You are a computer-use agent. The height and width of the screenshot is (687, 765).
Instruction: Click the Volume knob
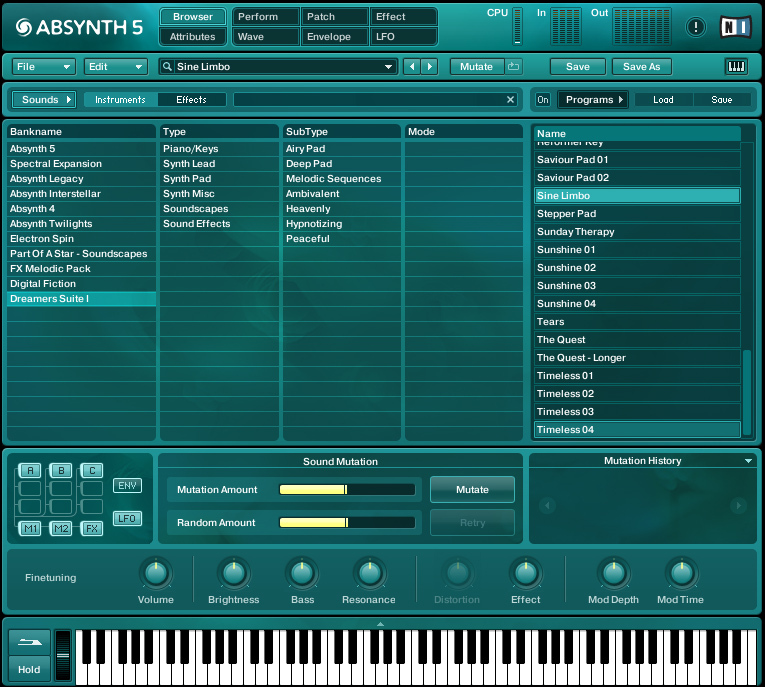pos(156,573)
